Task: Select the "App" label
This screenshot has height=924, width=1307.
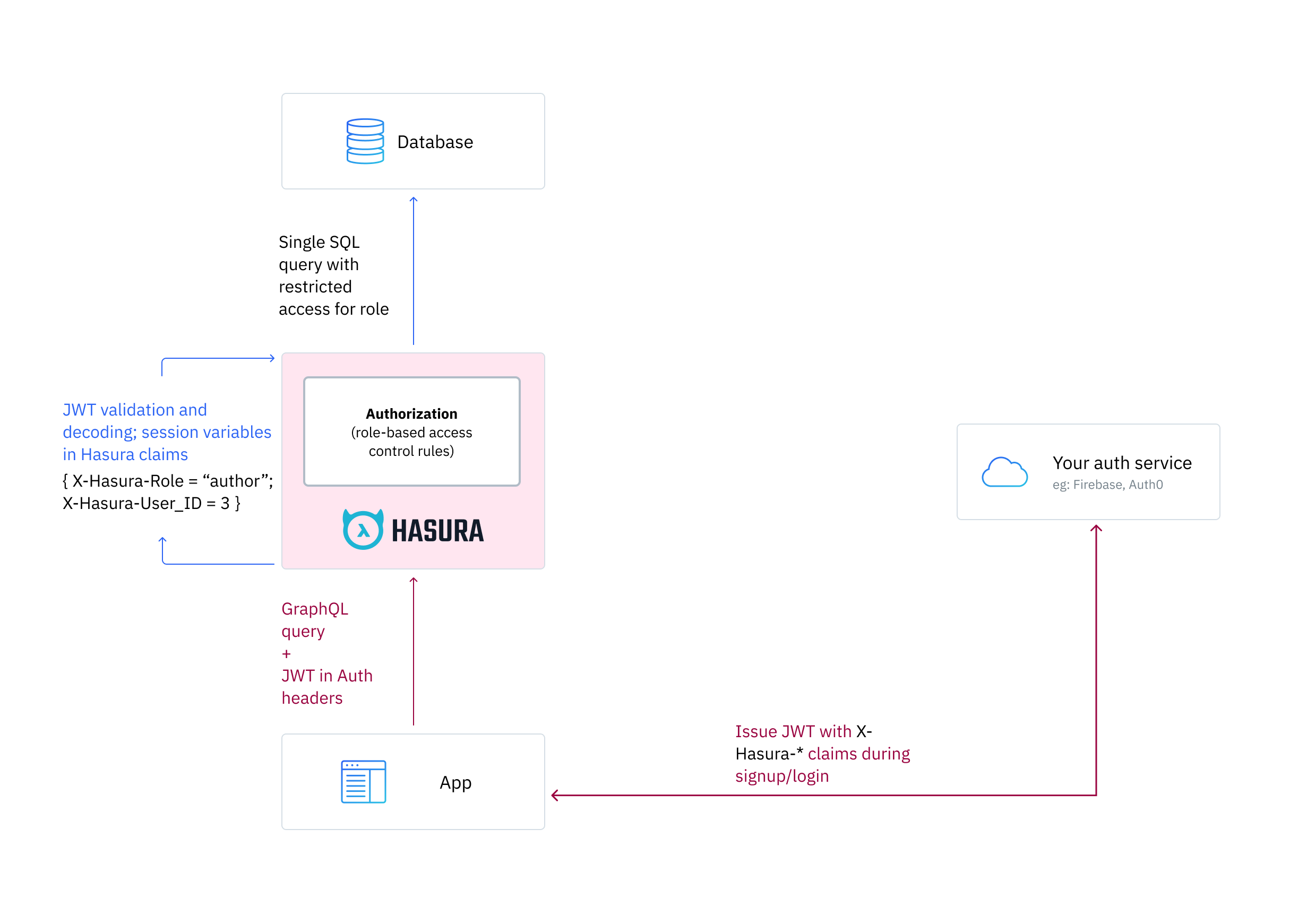Action: coord(455,783)
